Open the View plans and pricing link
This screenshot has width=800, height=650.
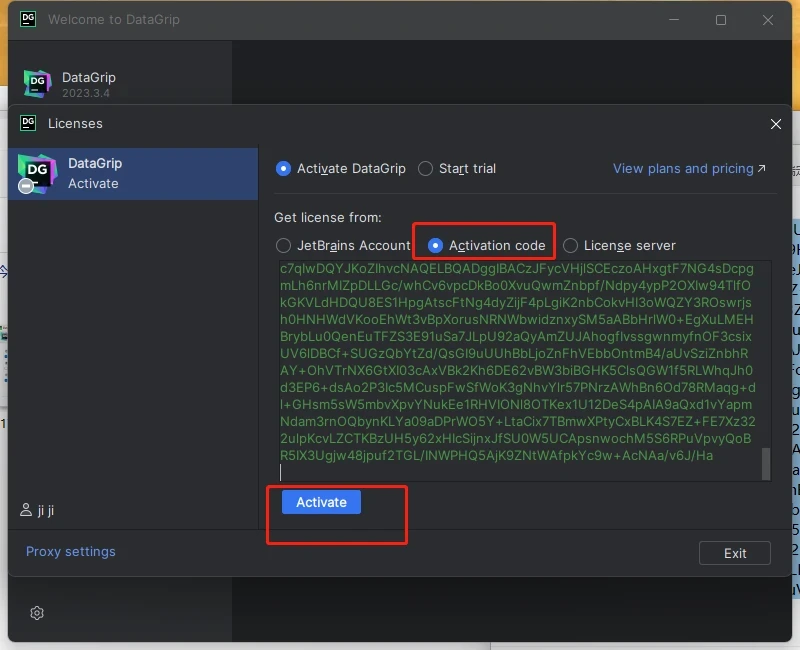point(688,169)
